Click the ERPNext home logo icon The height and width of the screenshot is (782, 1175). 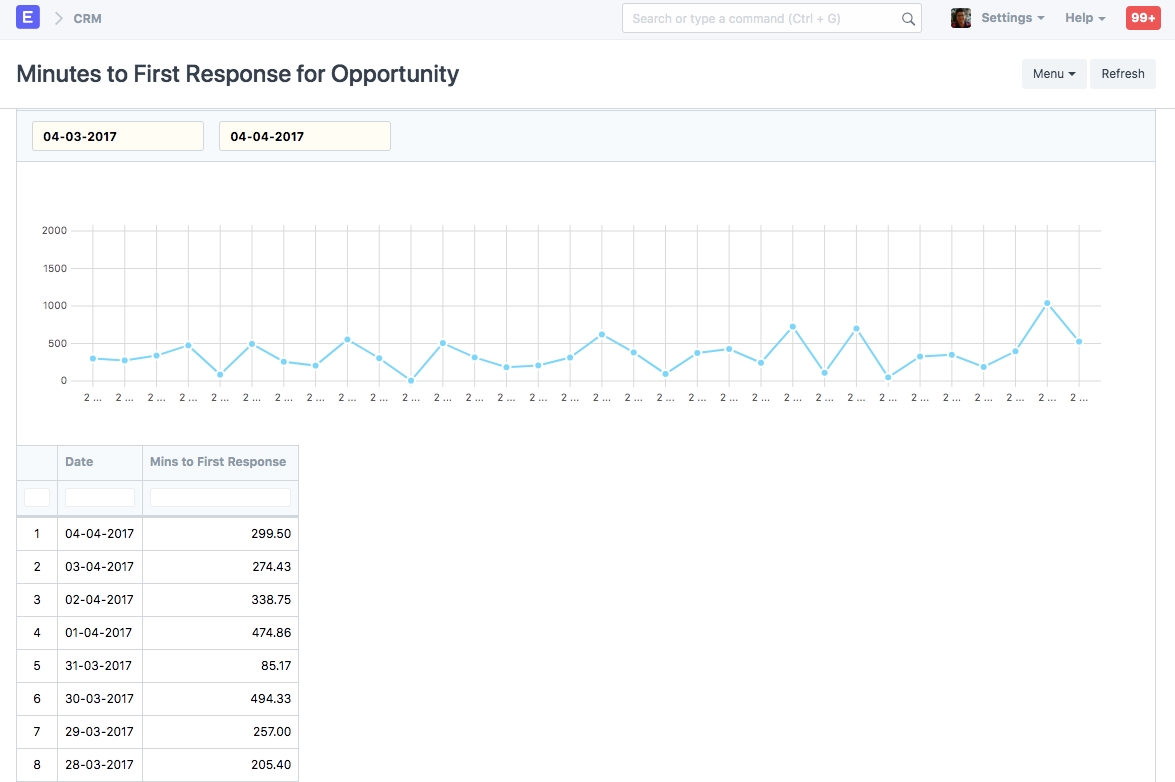click(28, 18)
